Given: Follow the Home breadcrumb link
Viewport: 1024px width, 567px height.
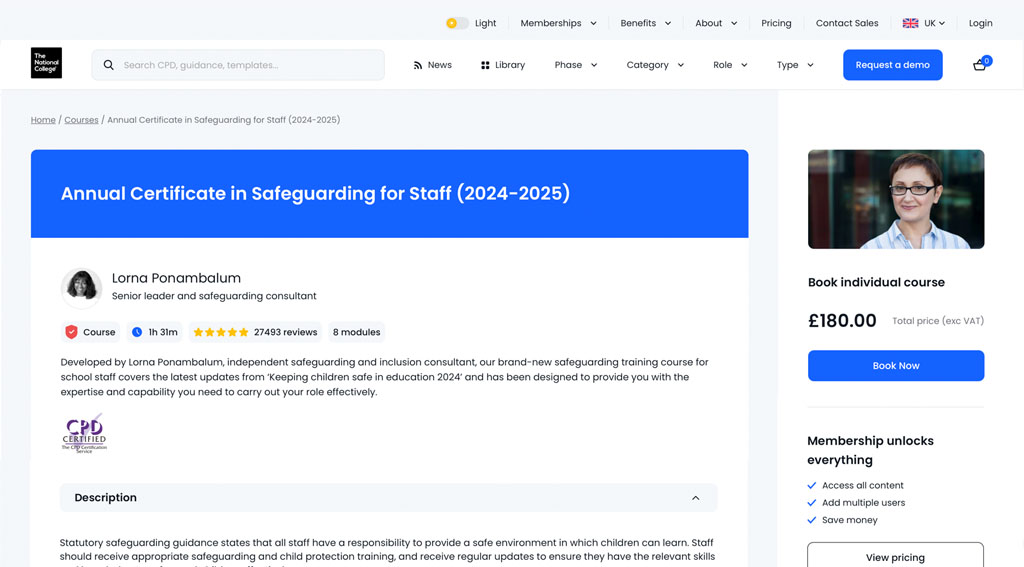Looking at the screenshot, I should [43, 120].
